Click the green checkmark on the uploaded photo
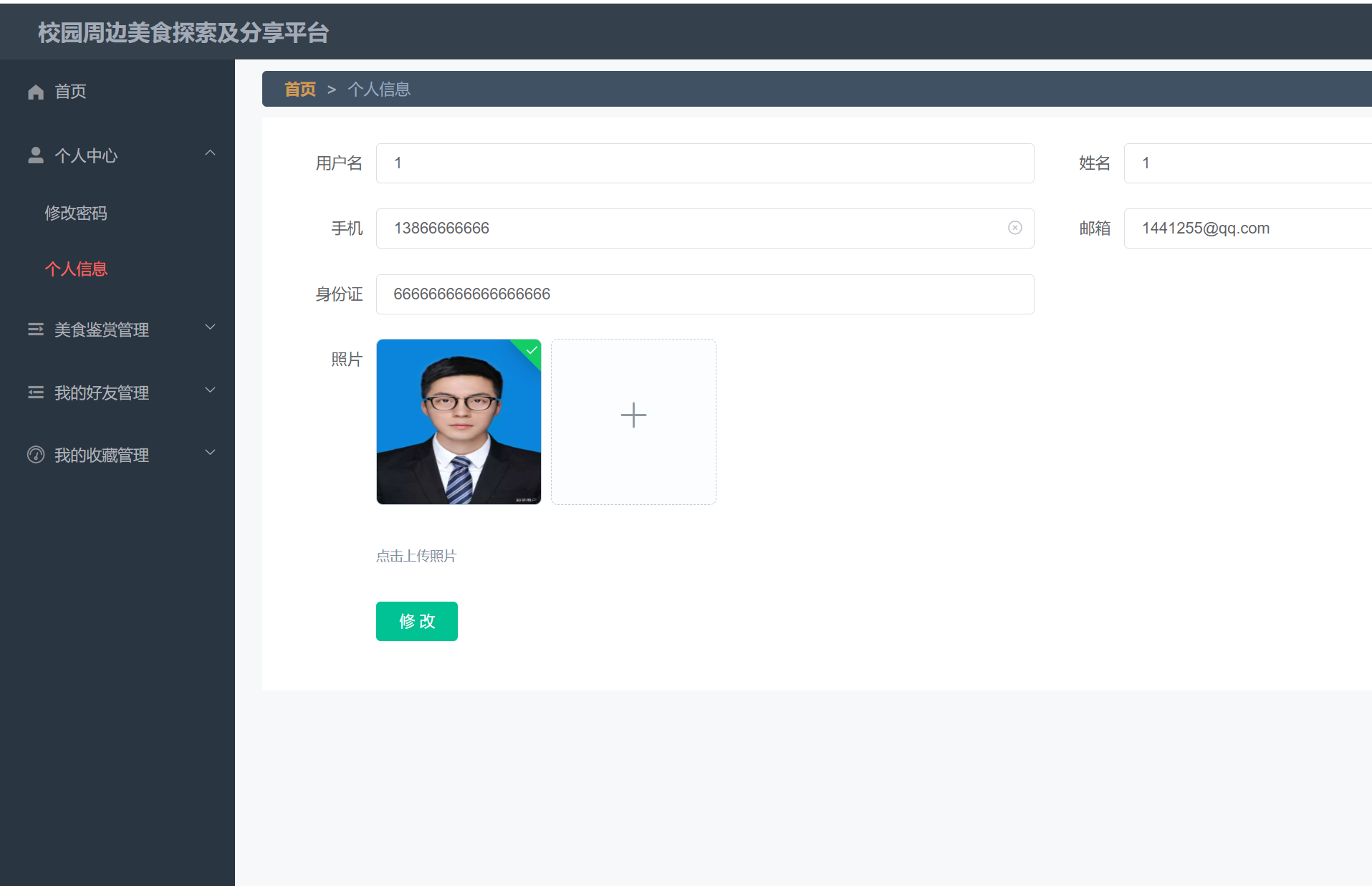This screenshot has width=1372, height=886. (531, 350)
